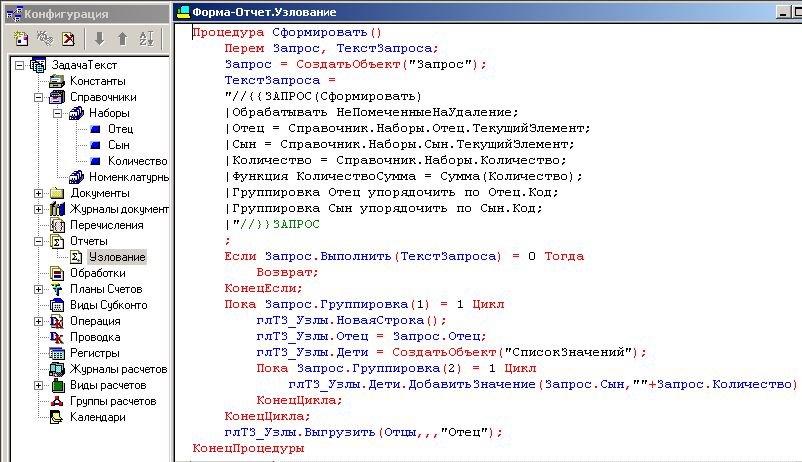Click the Операция icon
802x462 pixels.
click(x=57, y=321)
